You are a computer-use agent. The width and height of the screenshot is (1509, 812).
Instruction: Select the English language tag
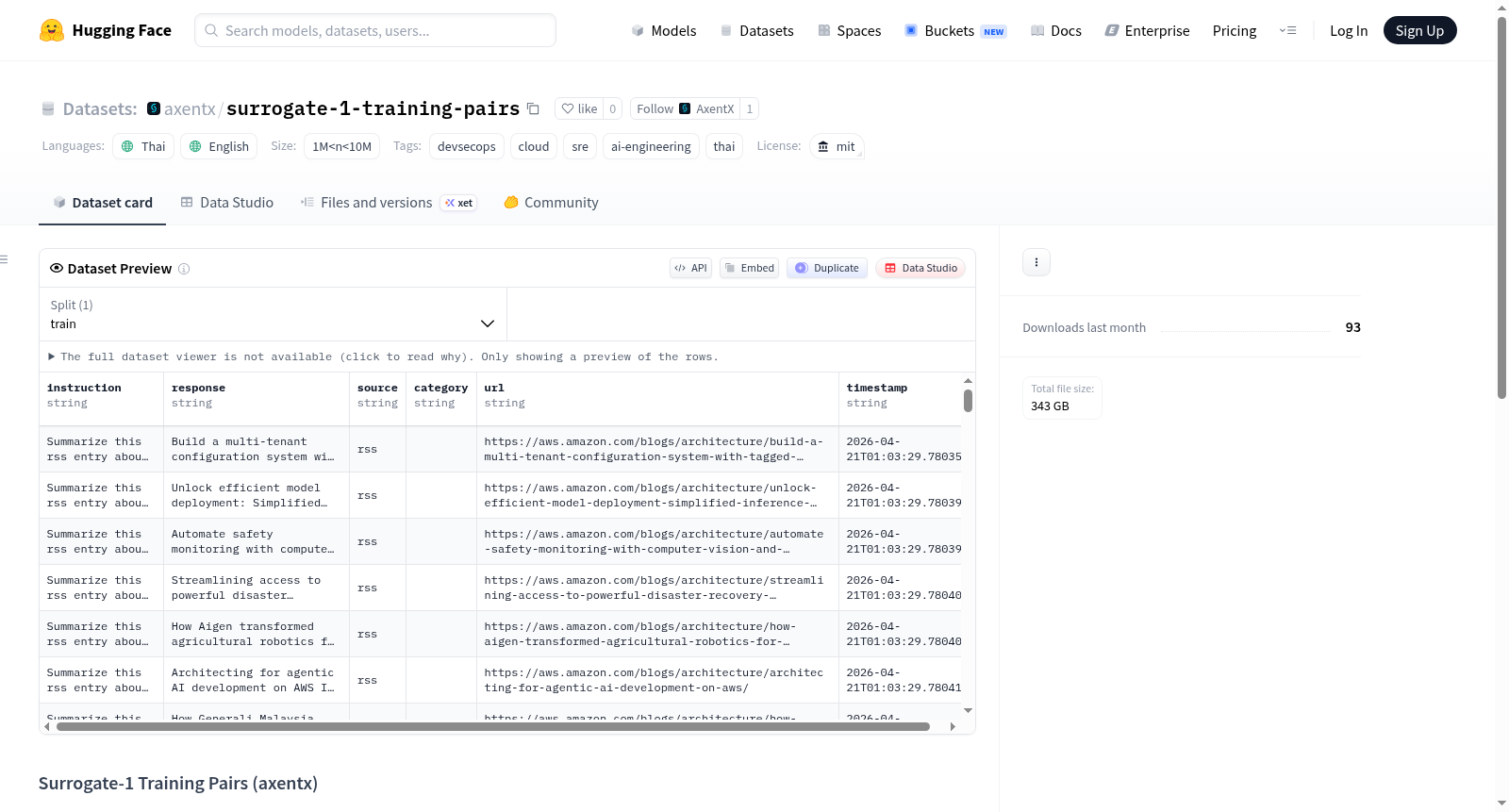point(219,146)
